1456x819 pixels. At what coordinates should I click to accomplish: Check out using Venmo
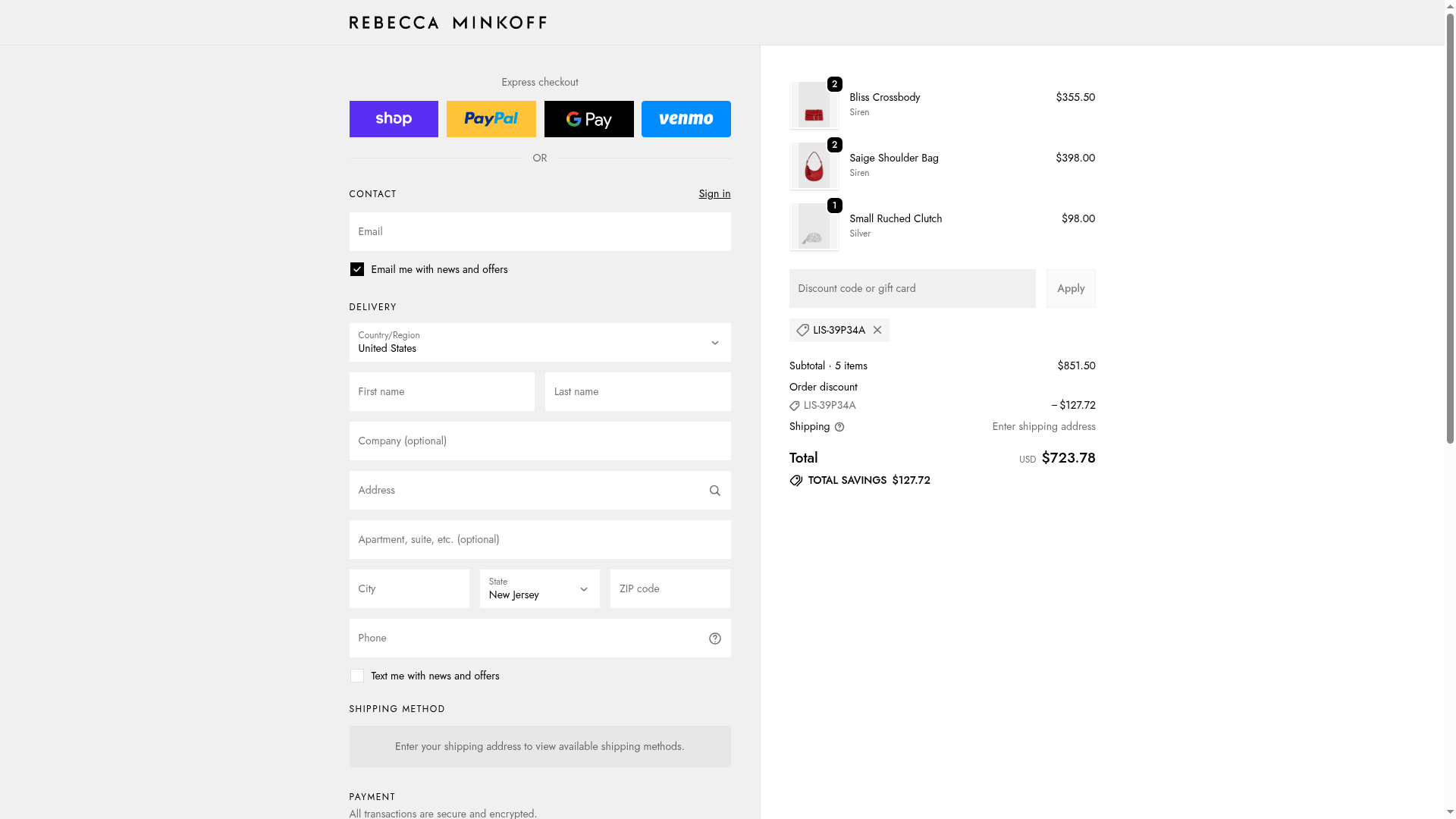pyautogui.click(x=686, y=119)
